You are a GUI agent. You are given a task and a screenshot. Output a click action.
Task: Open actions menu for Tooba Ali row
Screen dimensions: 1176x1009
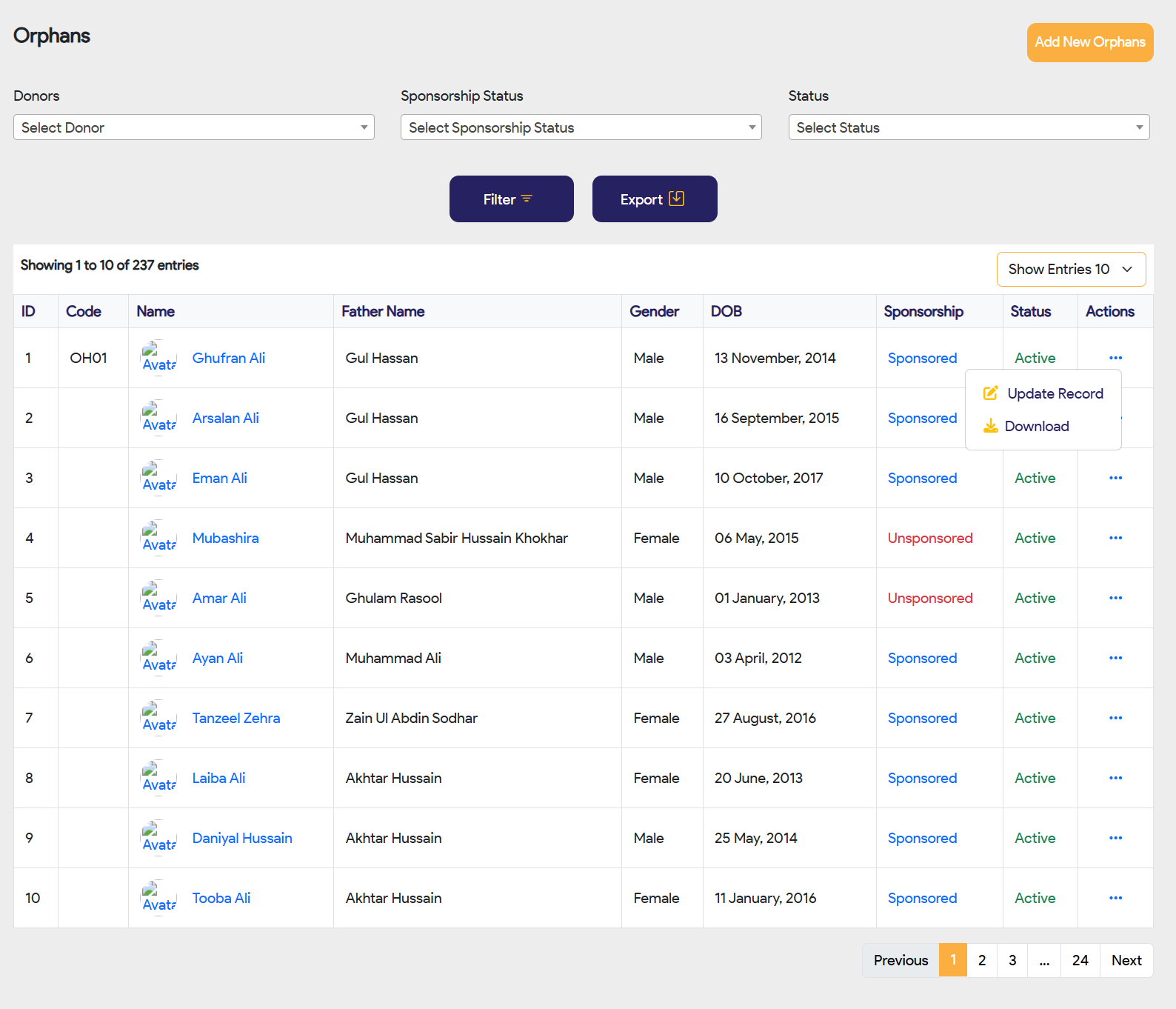1115,898
